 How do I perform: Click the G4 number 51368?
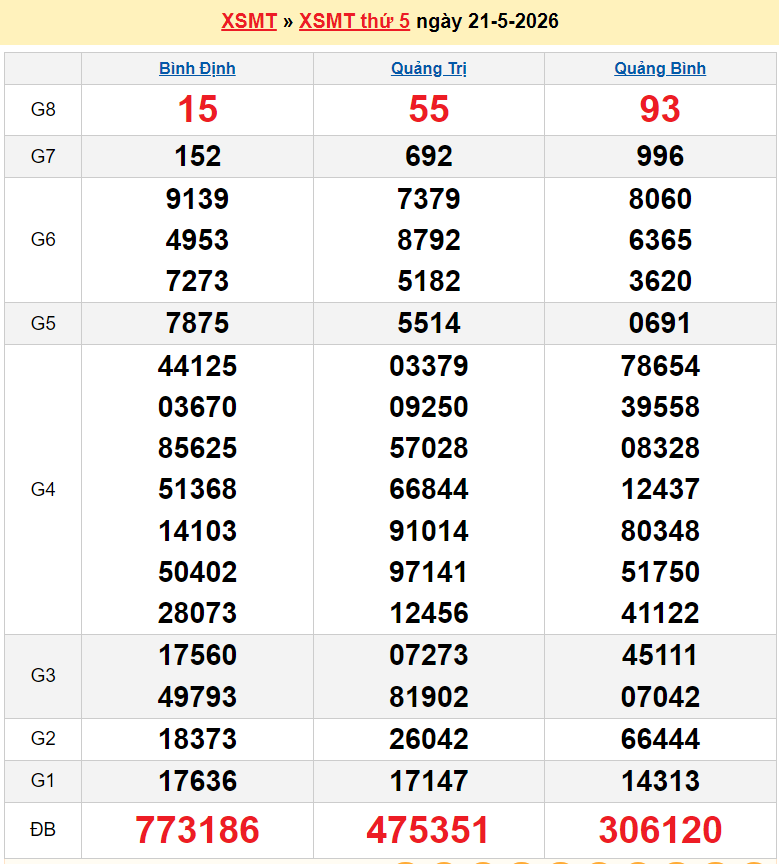(197, 489)
